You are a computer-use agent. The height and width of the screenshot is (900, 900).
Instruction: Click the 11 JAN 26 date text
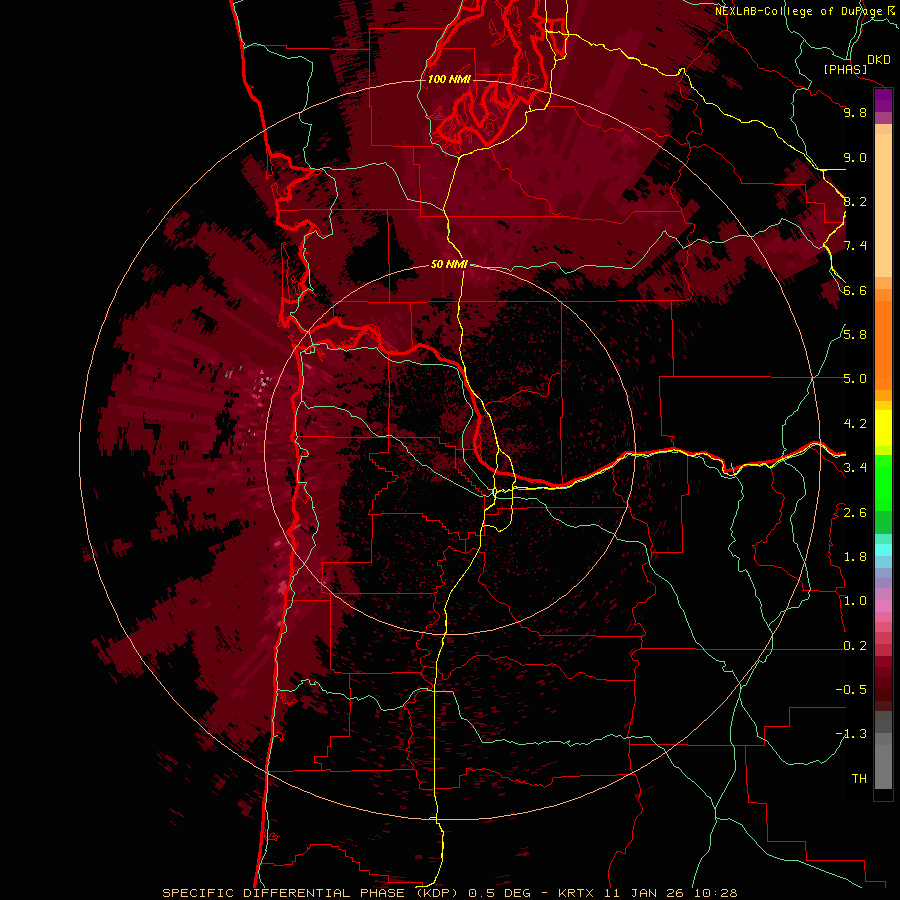pos(643,893)
